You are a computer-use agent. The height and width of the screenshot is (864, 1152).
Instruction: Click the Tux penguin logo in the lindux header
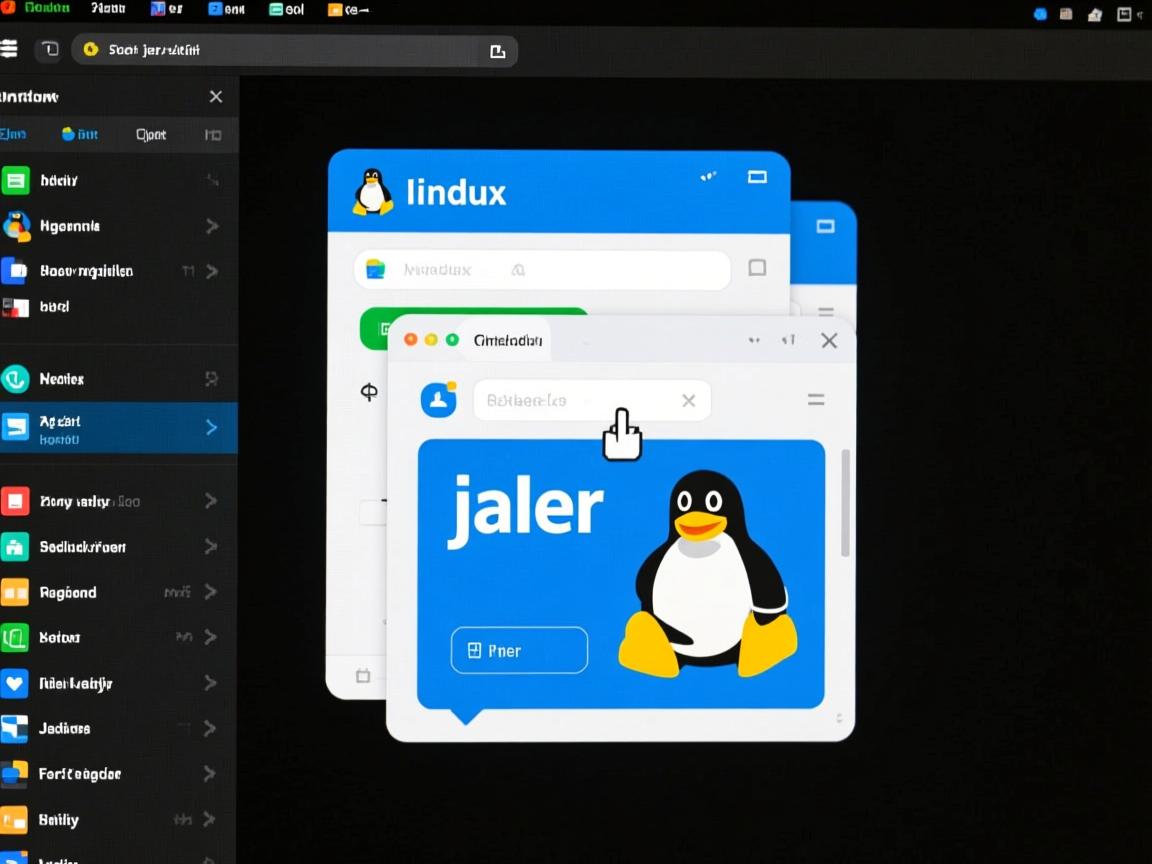tap(371, 191)
